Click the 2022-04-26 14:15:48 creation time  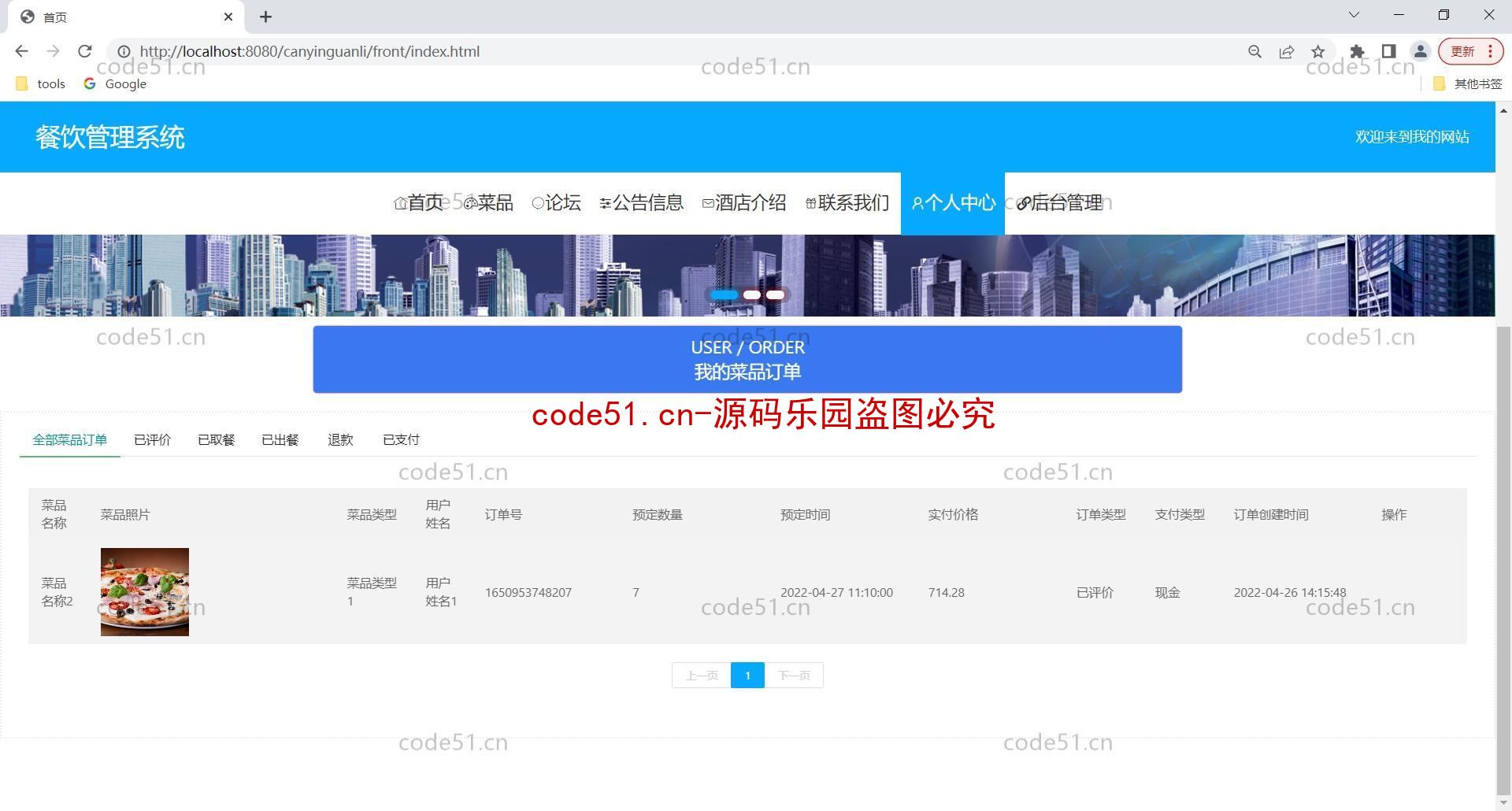pos(1290,593)
